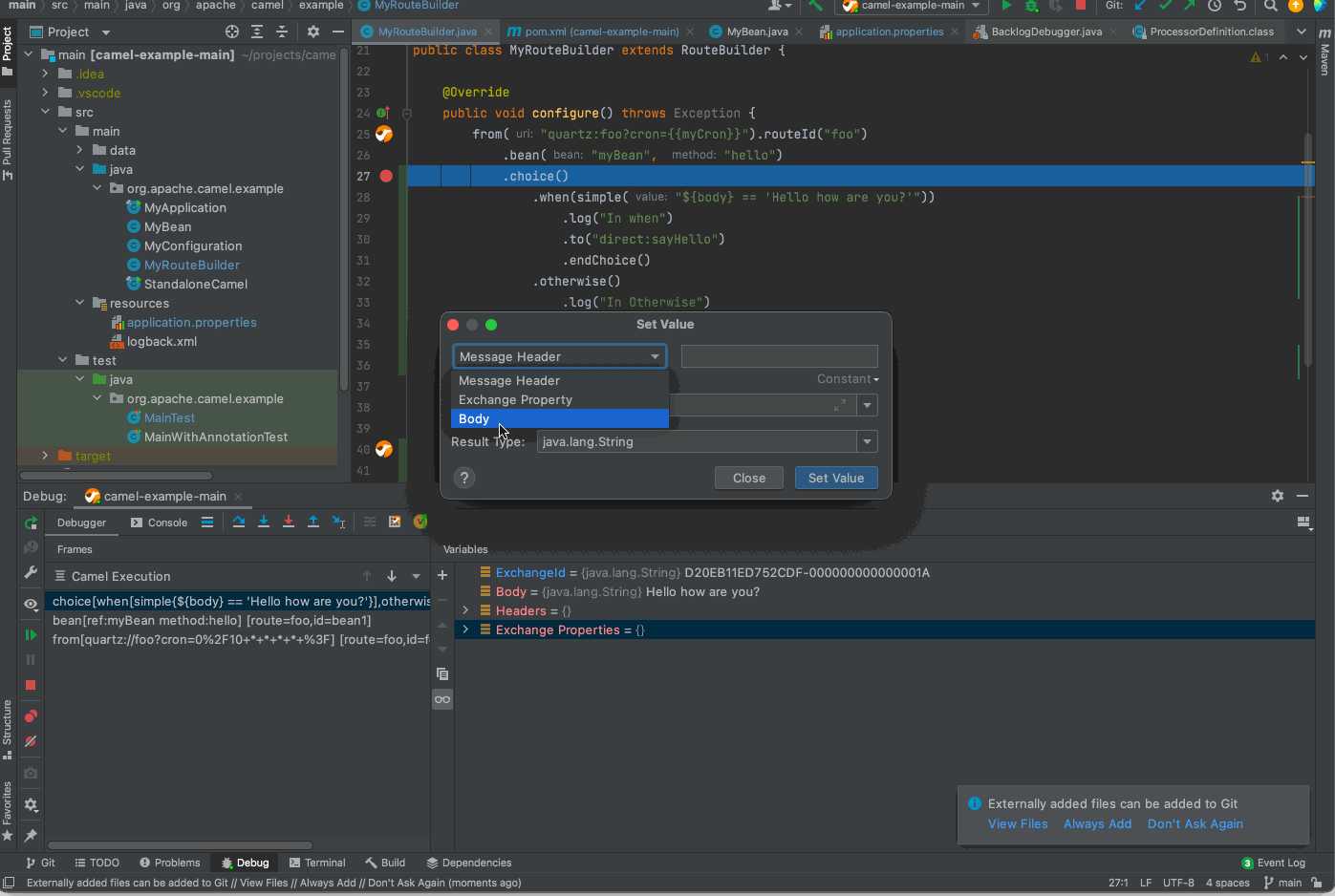Click Duplicate Watch copy icon
Screen dimensions: 1335x896
tap(442, 673)
